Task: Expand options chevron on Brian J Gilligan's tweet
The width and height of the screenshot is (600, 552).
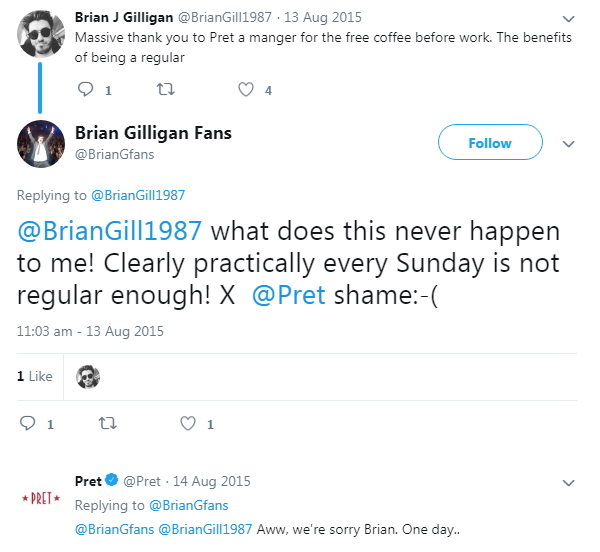Action: 569,19
